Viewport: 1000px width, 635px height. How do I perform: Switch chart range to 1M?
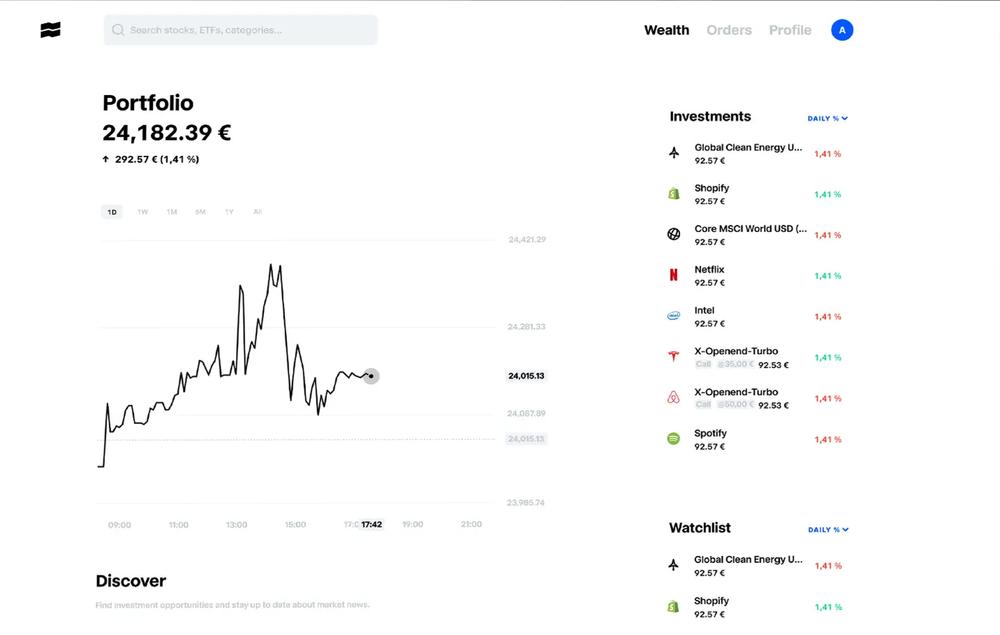coord(172,212)
